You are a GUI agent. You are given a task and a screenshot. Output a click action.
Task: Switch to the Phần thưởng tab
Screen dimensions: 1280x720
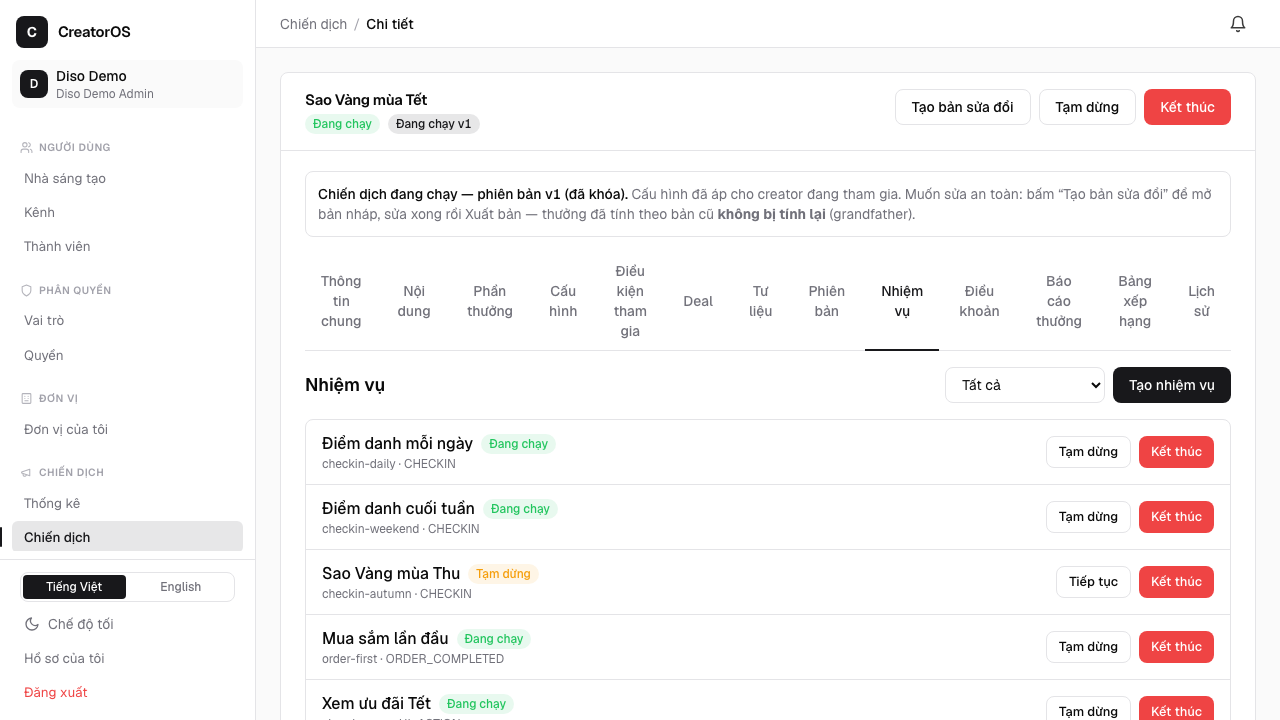pyautogui.click(x=490, y=301)
